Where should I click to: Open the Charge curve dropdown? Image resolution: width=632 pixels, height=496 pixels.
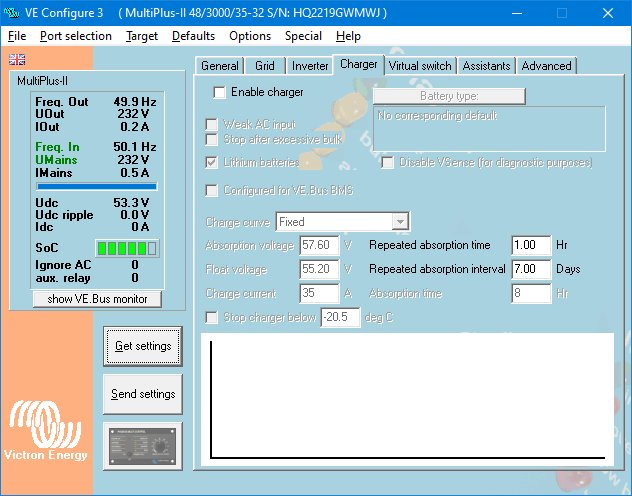click(x=400, y=222)
